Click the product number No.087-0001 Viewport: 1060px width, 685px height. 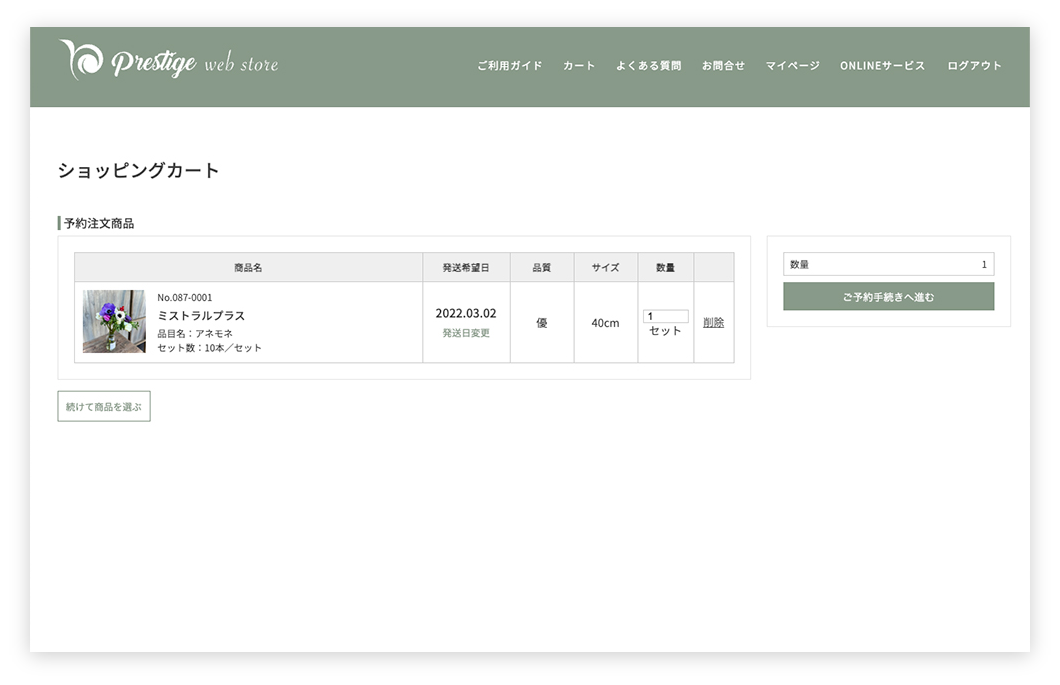tap(185, 298)
